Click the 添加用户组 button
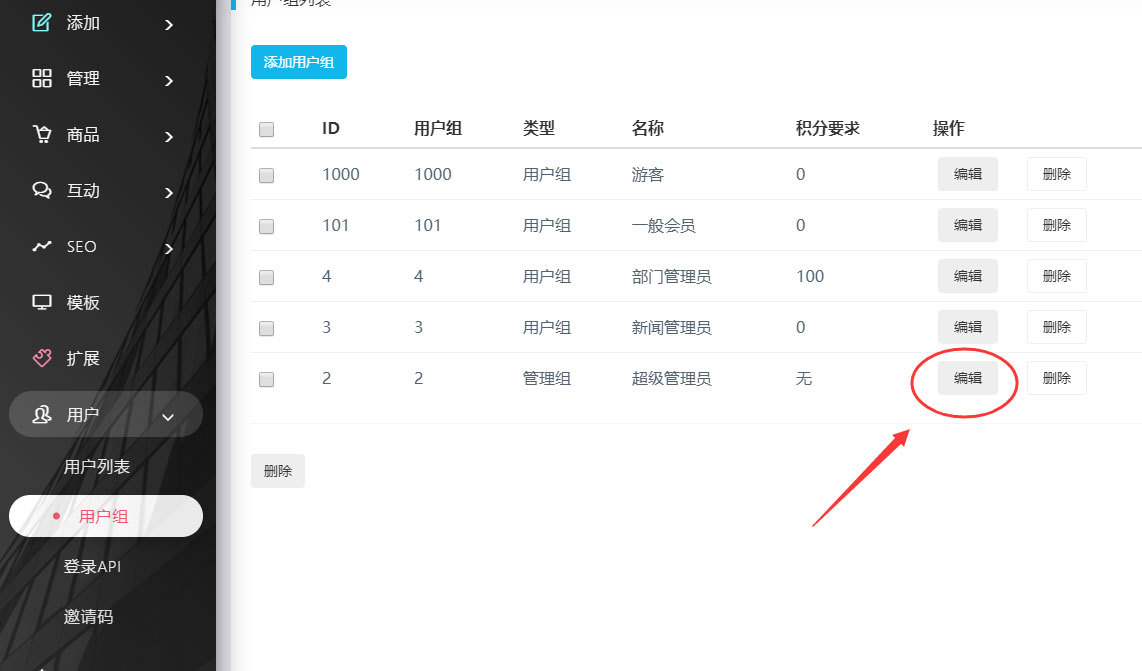 298,61
